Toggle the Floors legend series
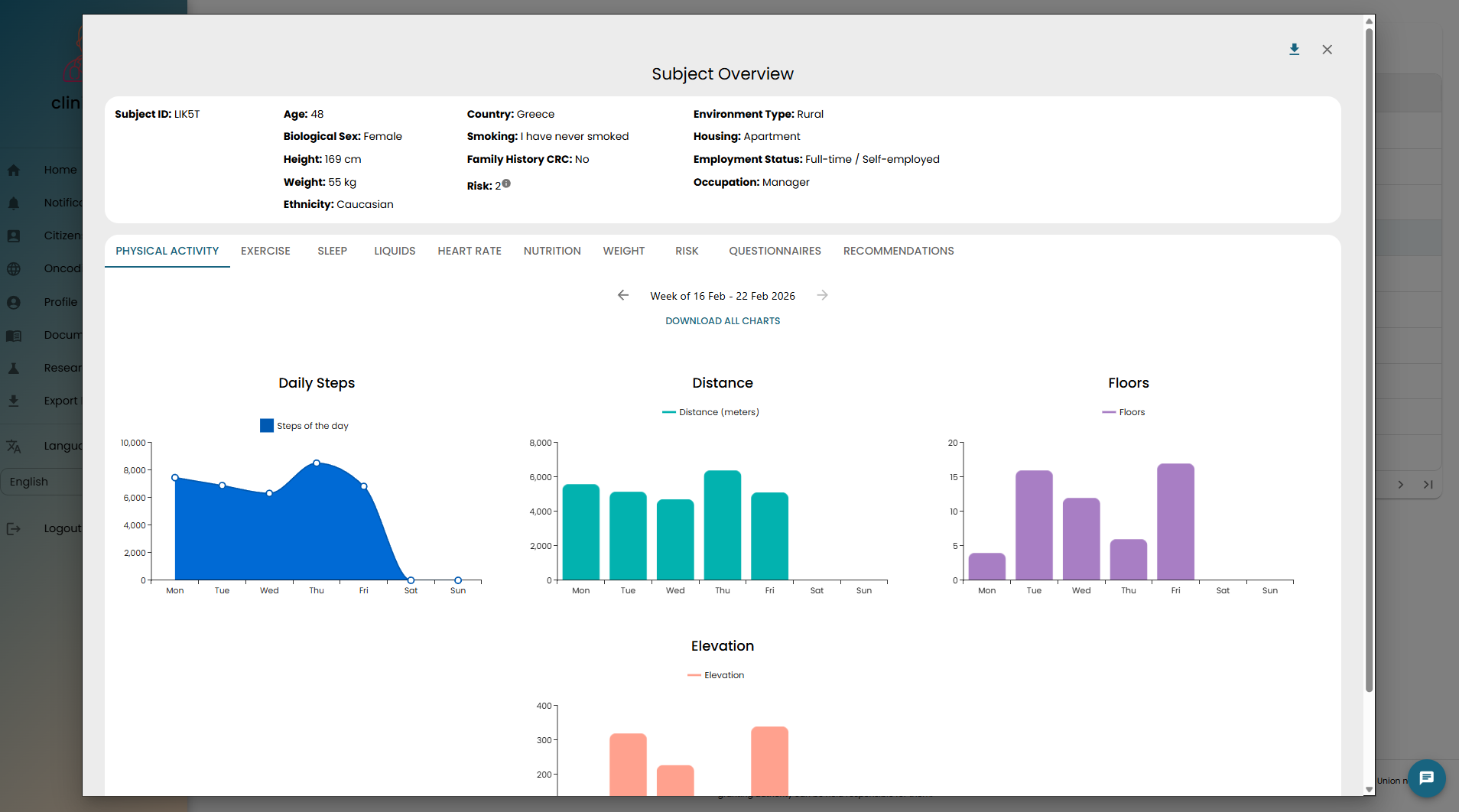This screenshot has width=1459, height=812. (x=1123, y=412)
